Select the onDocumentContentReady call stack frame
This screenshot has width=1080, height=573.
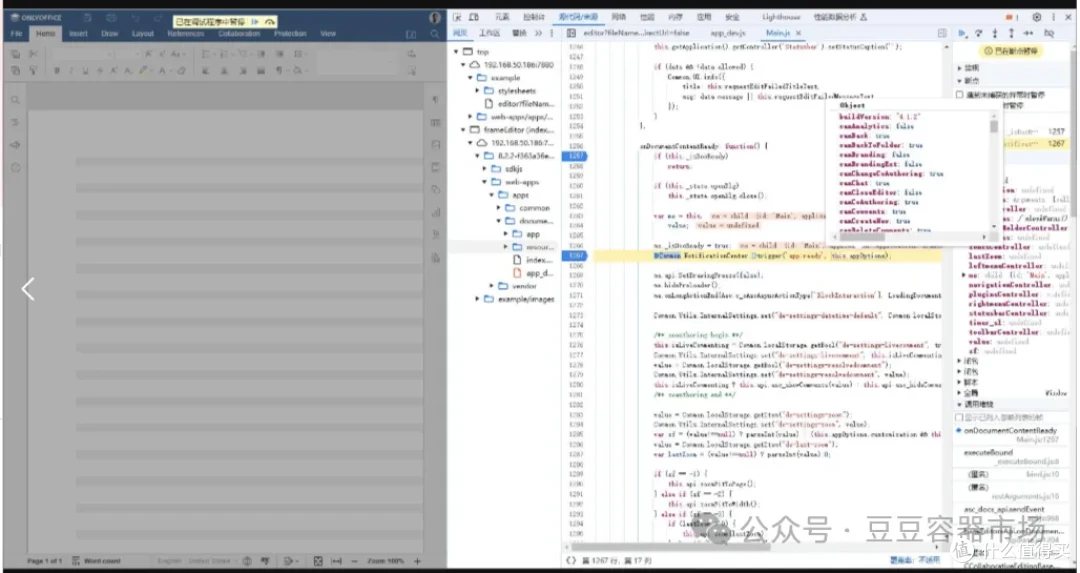1010,430
